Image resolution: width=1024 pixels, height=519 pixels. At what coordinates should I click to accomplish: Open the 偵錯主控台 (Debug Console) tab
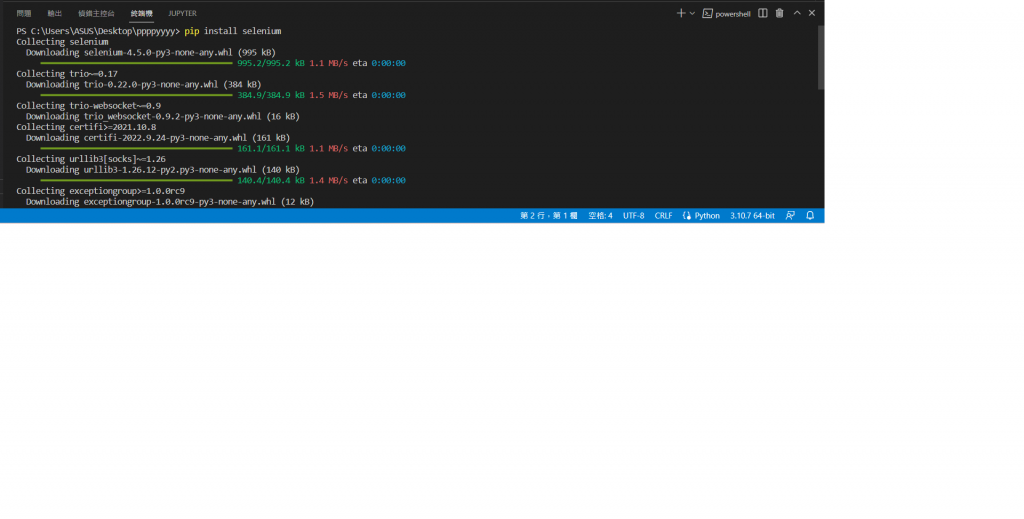[x=96, y=14]
